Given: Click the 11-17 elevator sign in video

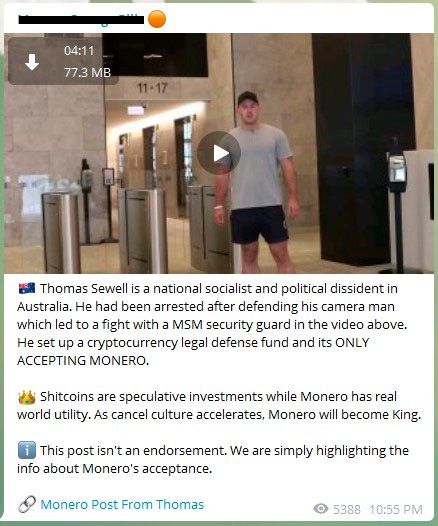Looking at the screenshot, I should tap(152, 88).
